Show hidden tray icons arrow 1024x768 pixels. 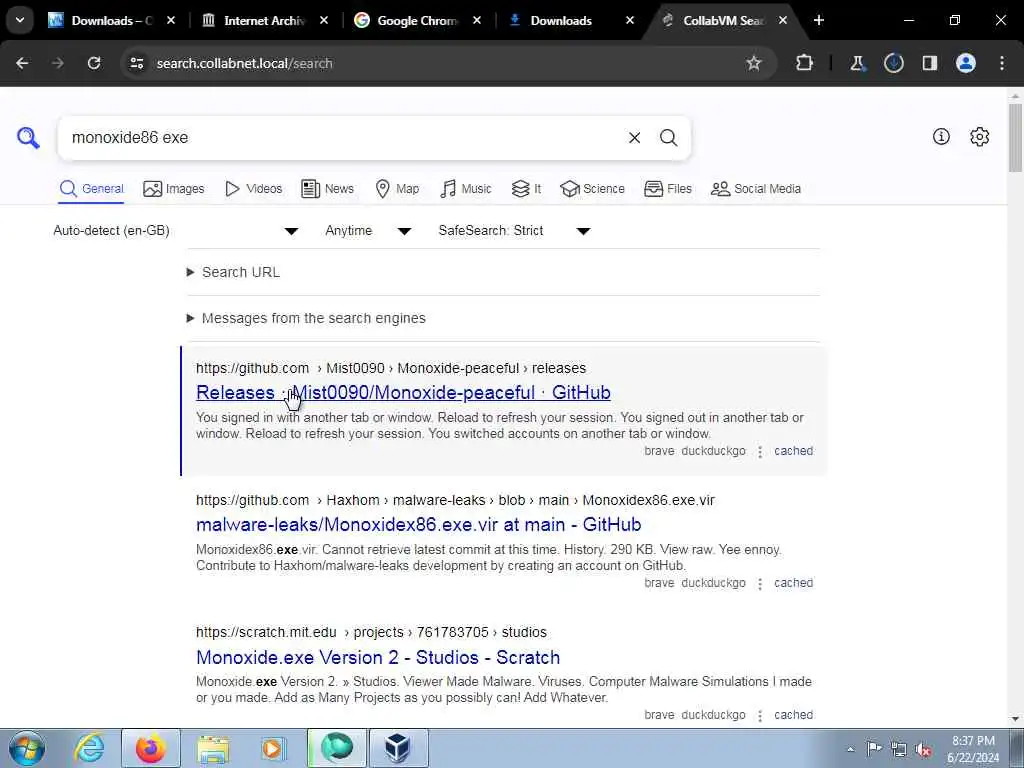point(850,749)
